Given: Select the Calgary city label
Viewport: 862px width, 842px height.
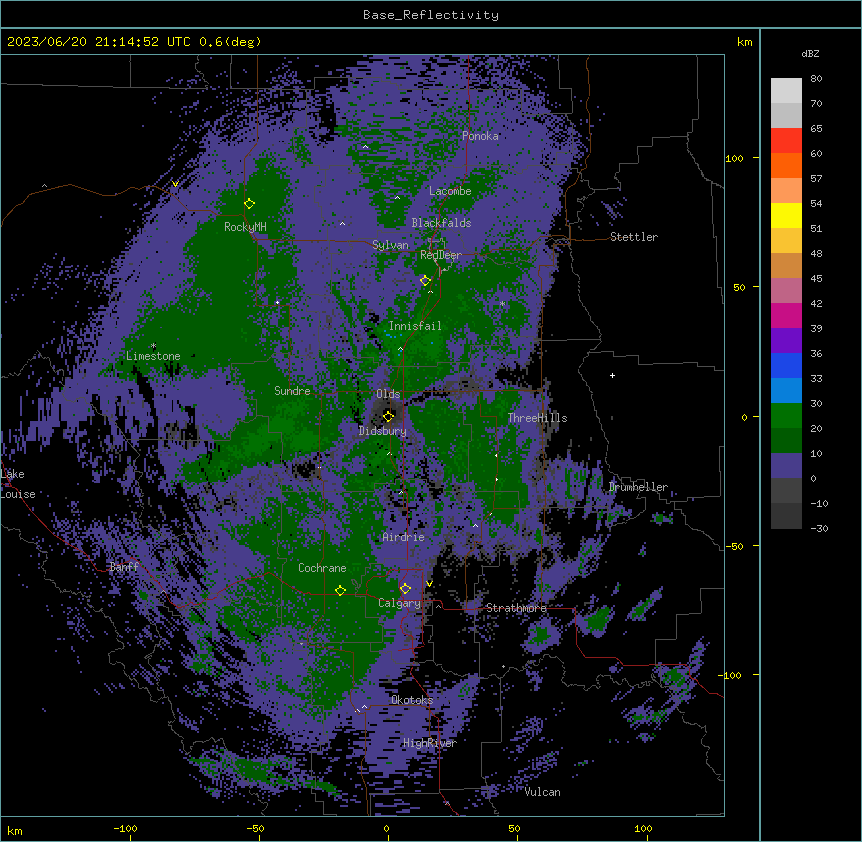Looking at the screenshot, I should tap(399, 603).
